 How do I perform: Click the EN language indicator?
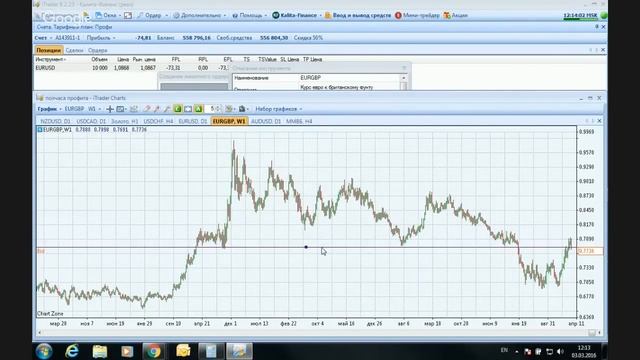[504, 350]
